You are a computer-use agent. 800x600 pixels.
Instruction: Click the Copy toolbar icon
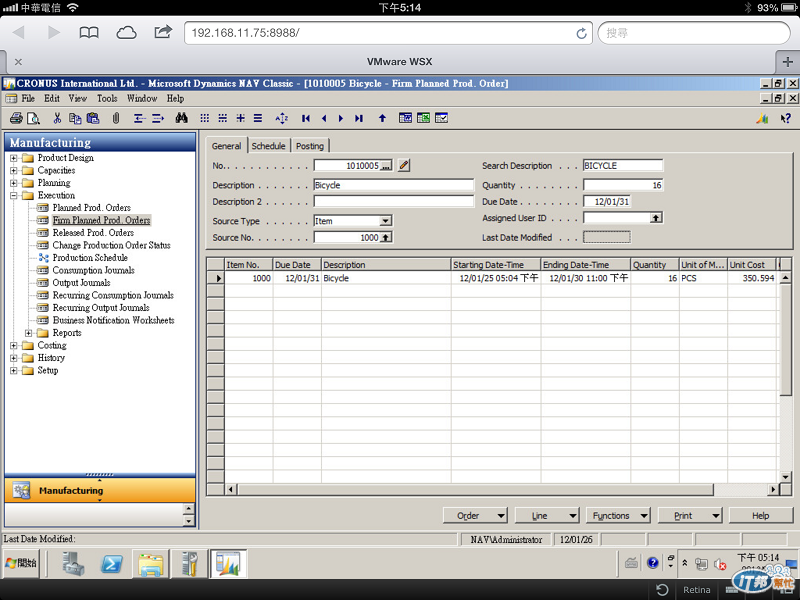coord(75,118)
